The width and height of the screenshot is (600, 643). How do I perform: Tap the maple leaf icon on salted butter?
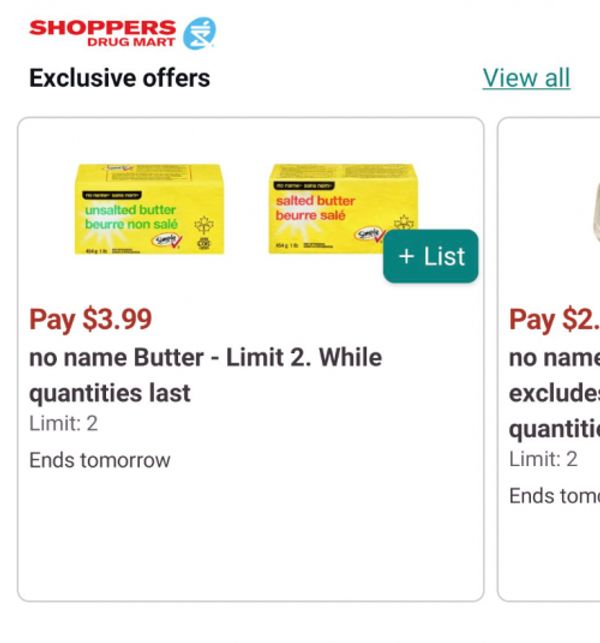404,222
